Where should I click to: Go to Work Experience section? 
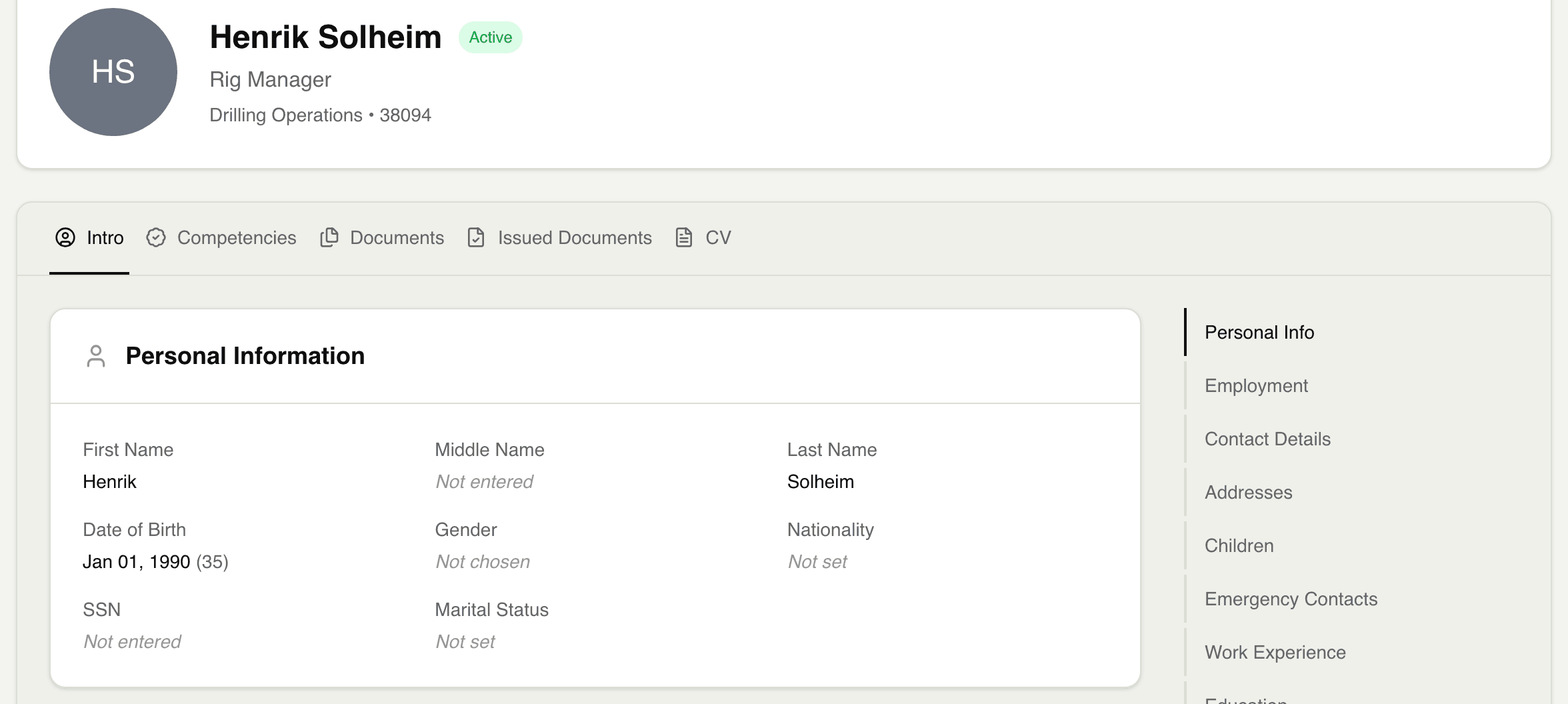click(1275, 652)
